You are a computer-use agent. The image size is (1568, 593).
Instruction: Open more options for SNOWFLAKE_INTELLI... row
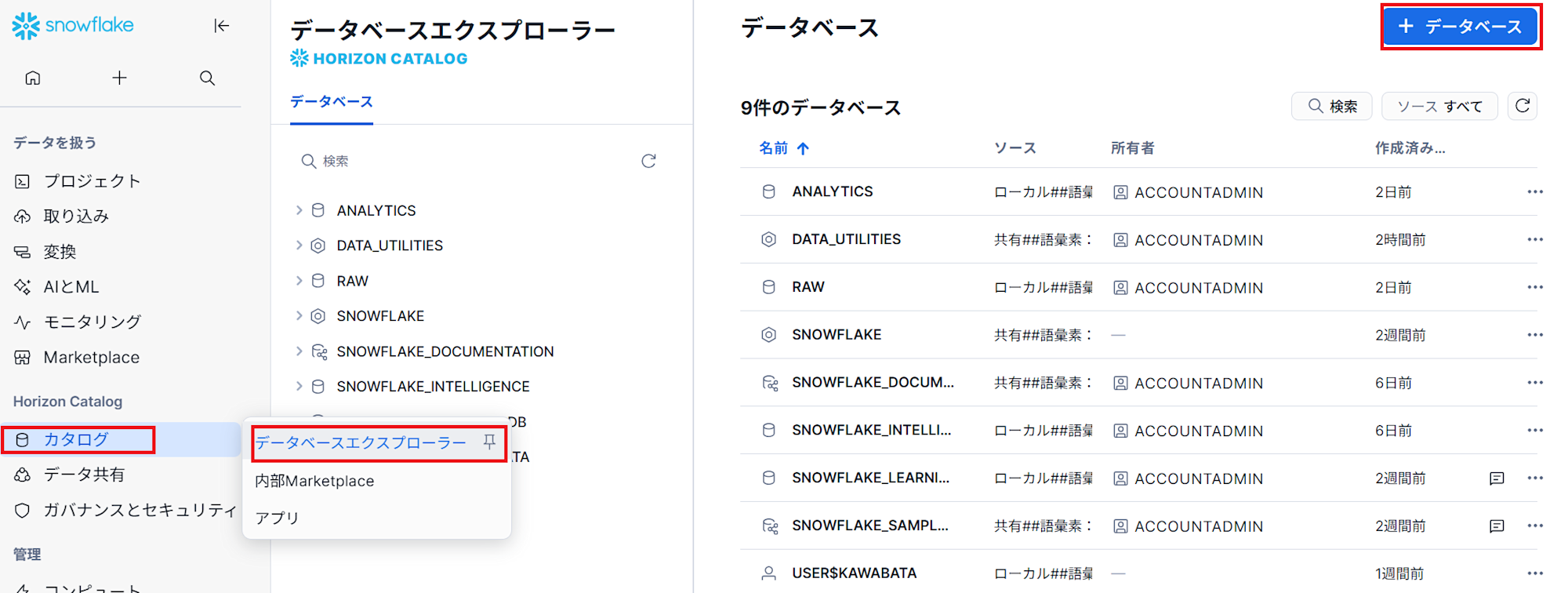click(1535, 430)
